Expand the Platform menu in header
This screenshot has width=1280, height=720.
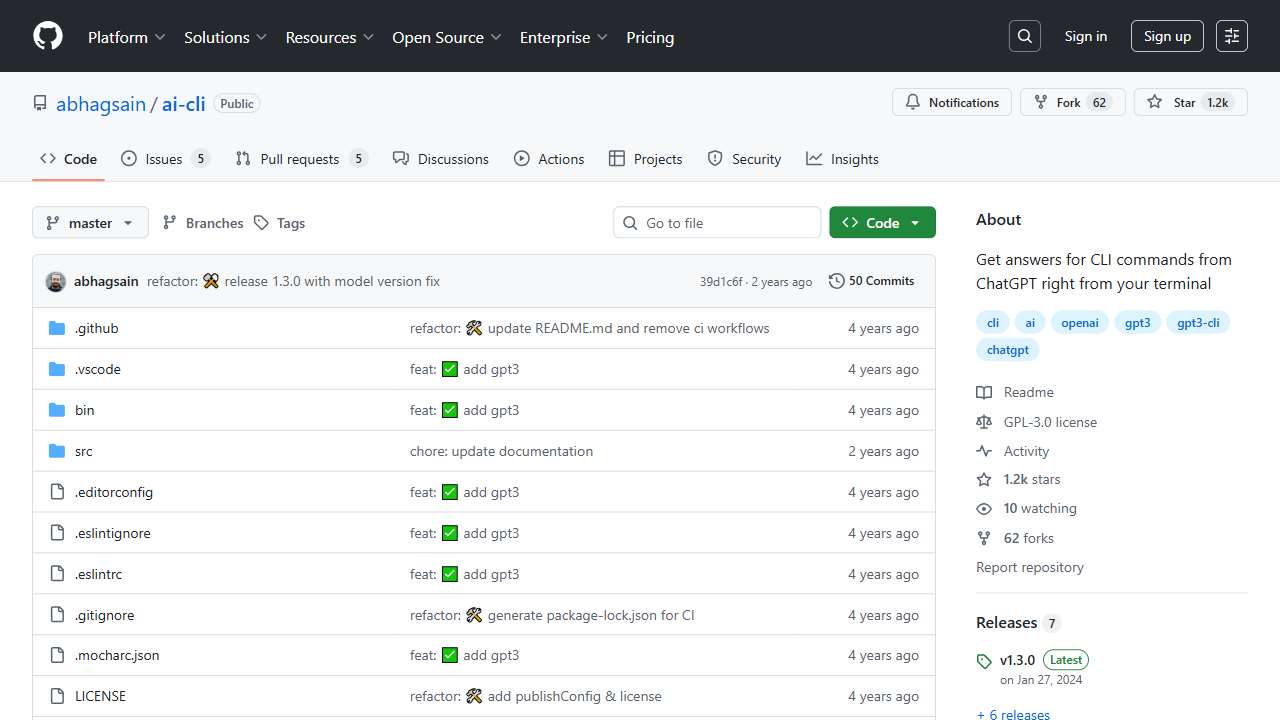[x=126, y=37]
